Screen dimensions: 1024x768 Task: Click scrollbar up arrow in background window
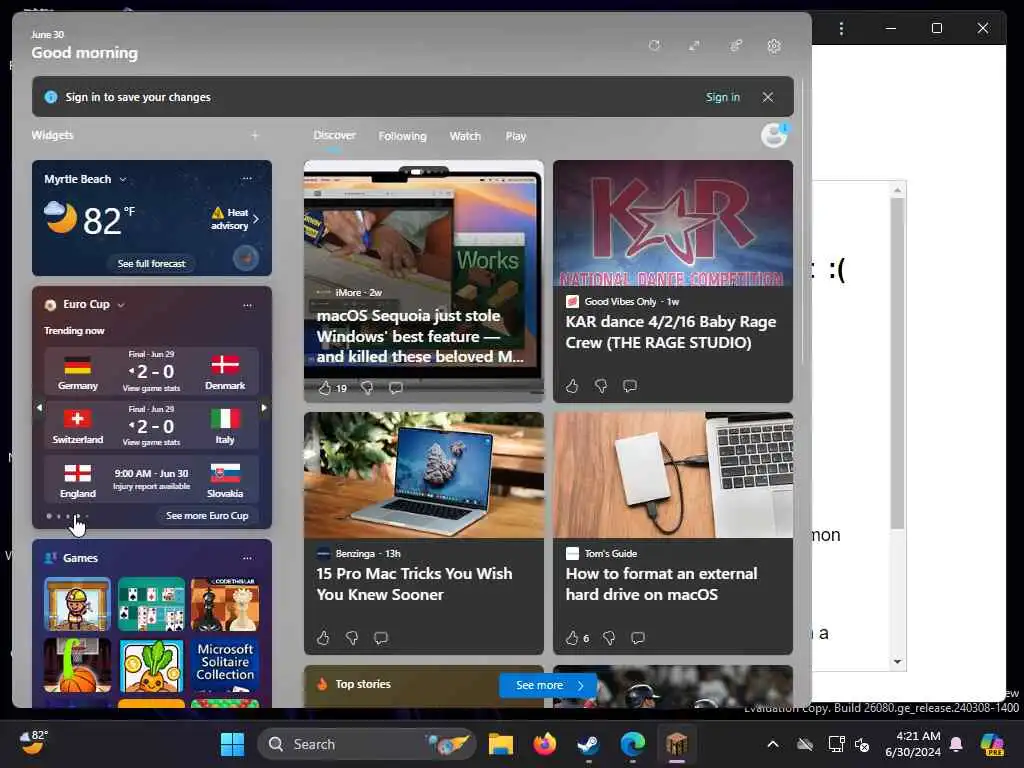[897, 190]
